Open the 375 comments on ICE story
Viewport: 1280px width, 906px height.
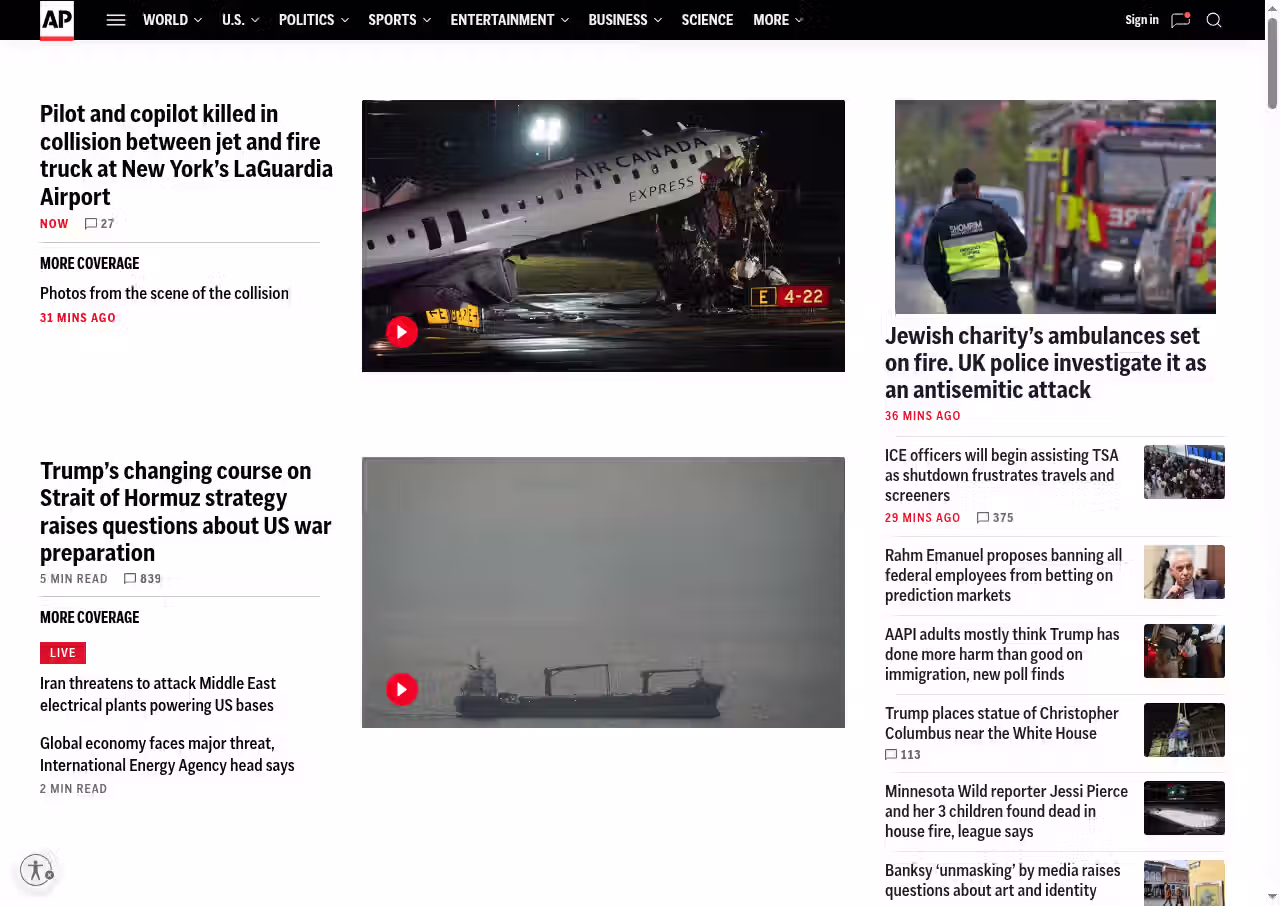(x=995, y=518)
